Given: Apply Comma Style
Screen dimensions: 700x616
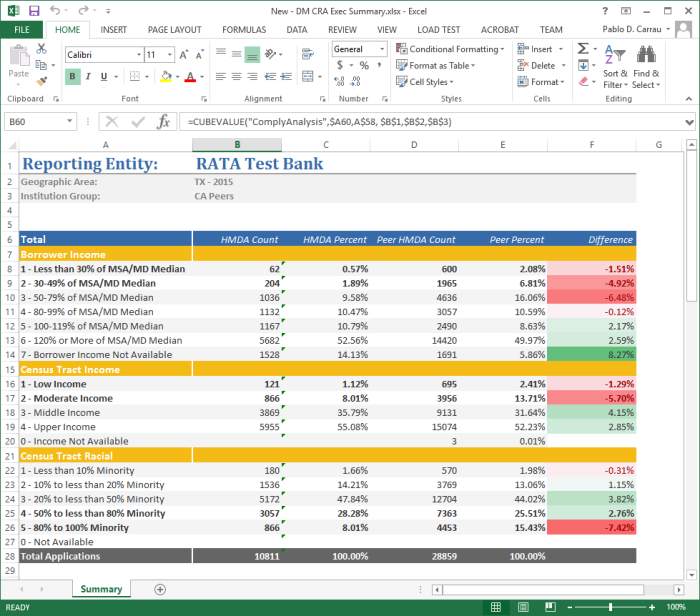Looking at the screenshot, I should click(379, 65).
